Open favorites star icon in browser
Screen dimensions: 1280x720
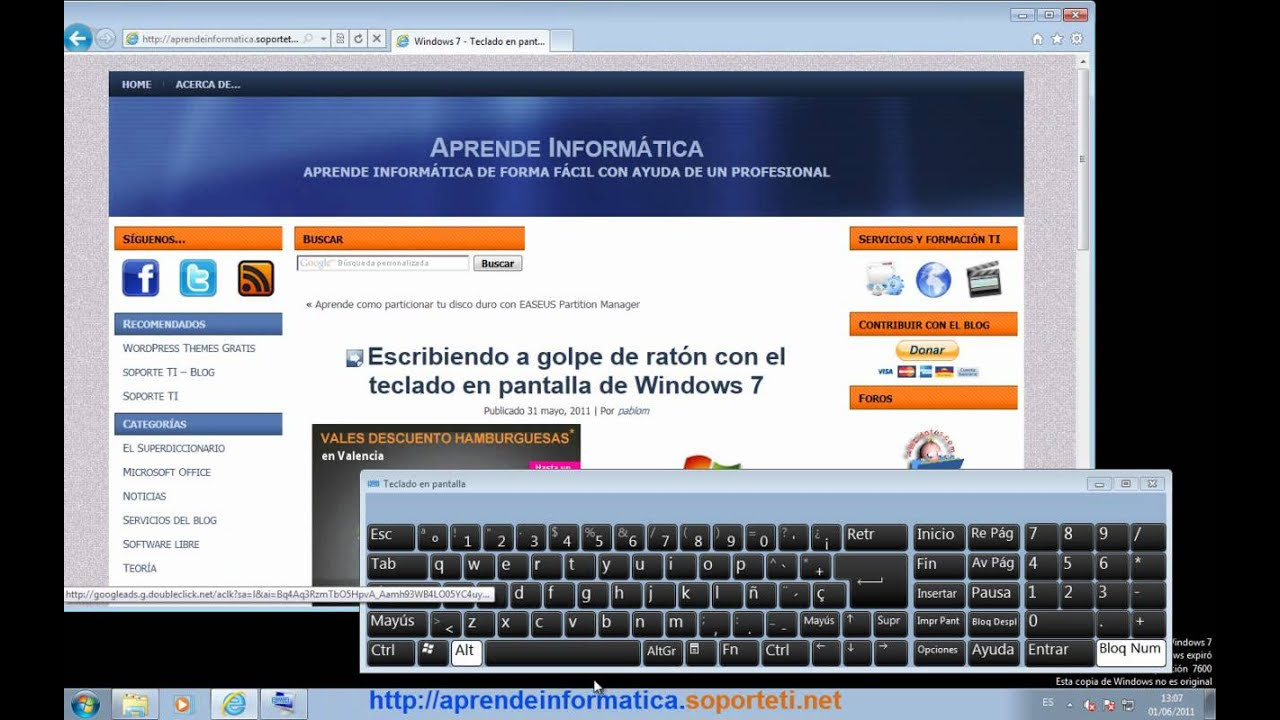click(x=1057, y=39)
